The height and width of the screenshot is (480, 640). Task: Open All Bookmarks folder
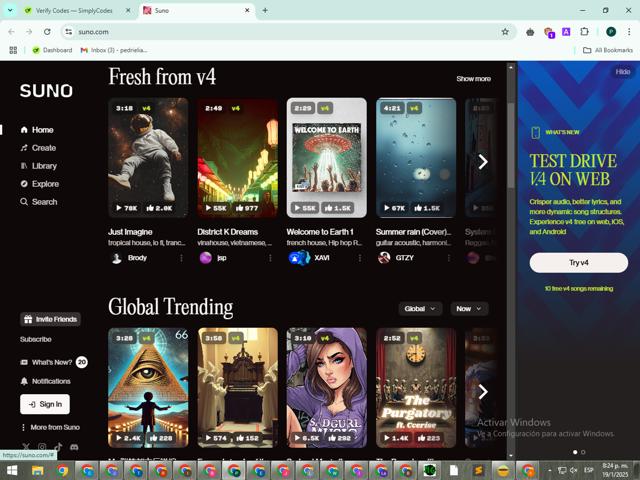[608, 50]
